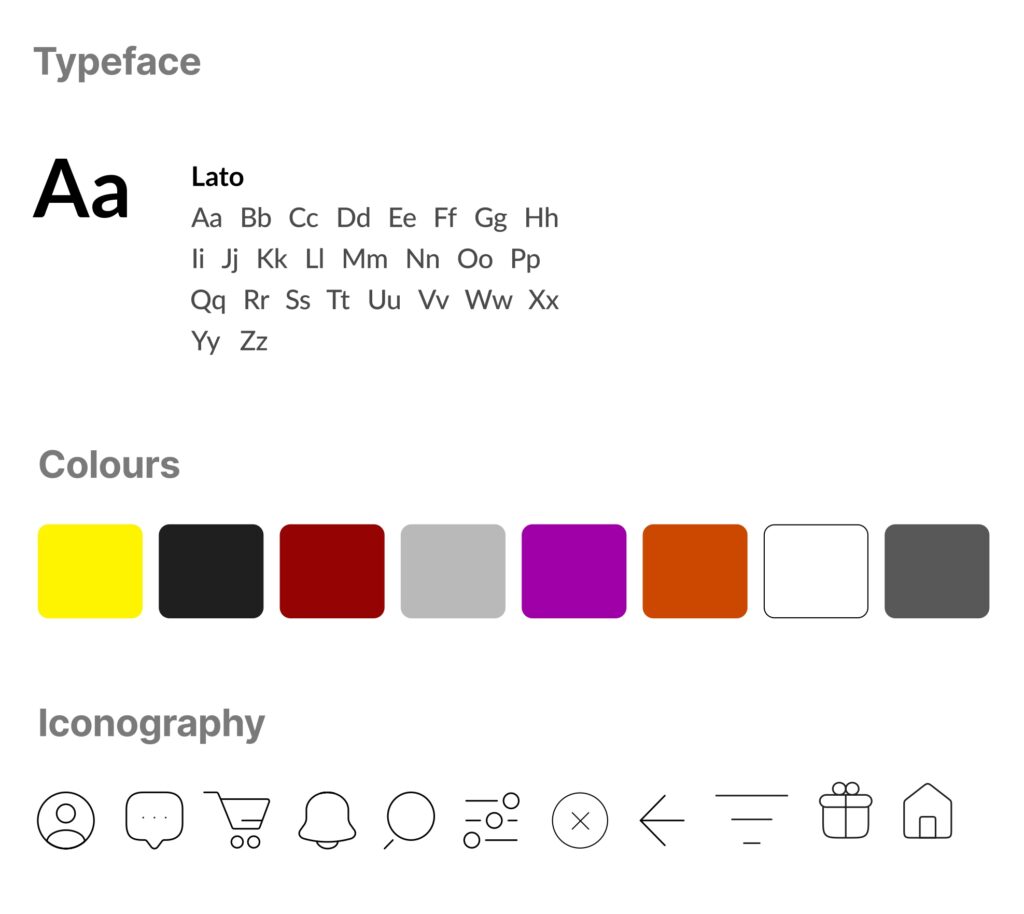
Task: Click the Lato font name label
Action: pos(217,177)
